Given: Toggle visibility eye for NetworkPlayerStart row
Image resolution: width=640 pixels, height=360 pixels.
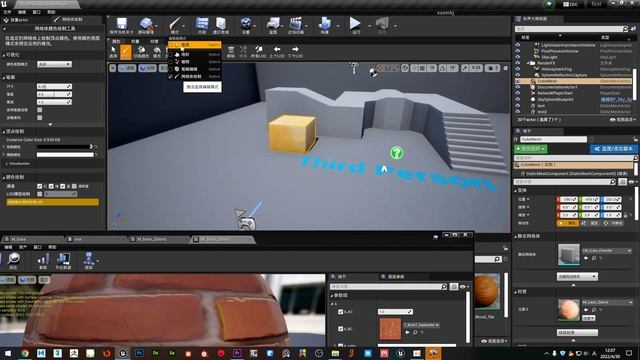Looking at the screenshot, I should pyautogui.click(x=518, y=93).
